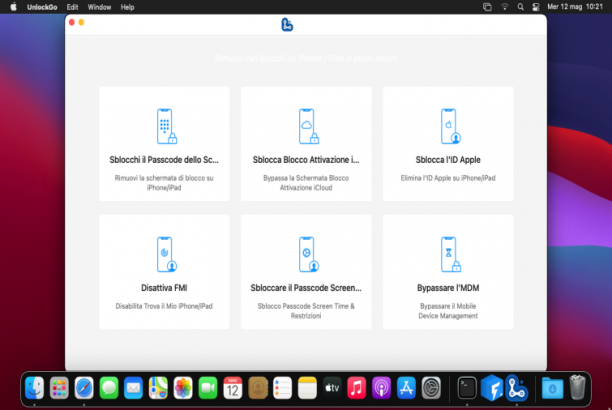This screenshot has height=410, width=612.
Task: Click the UnlockGo icon in the Dock
Action: (516, 388)
